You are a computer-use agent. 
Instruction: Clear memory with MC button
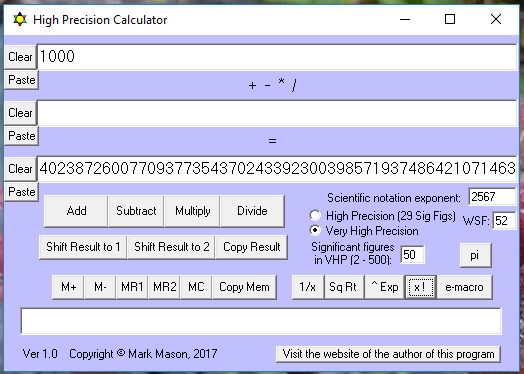(x=196, y=287)
